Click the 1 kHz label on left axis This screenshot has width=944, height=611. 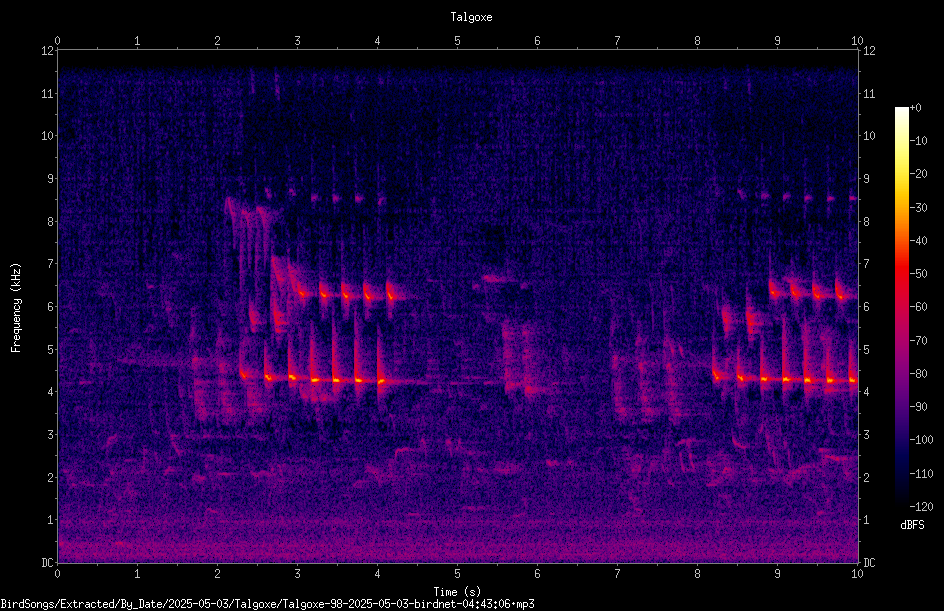pyautogui.click(x=49, y=520)
